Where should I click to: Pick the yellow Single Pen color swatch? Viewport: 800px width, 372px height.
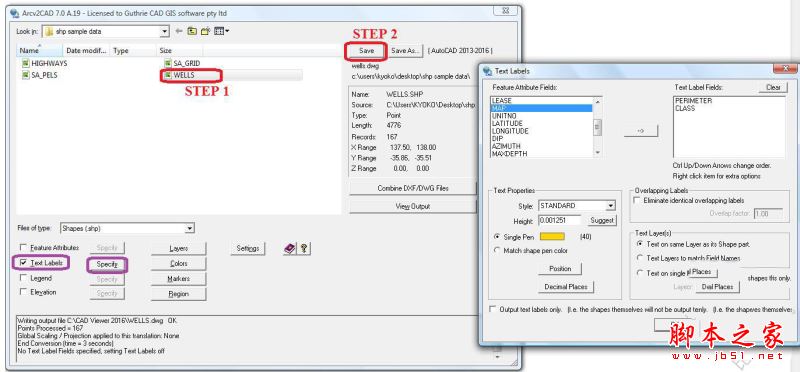point(552,237)
